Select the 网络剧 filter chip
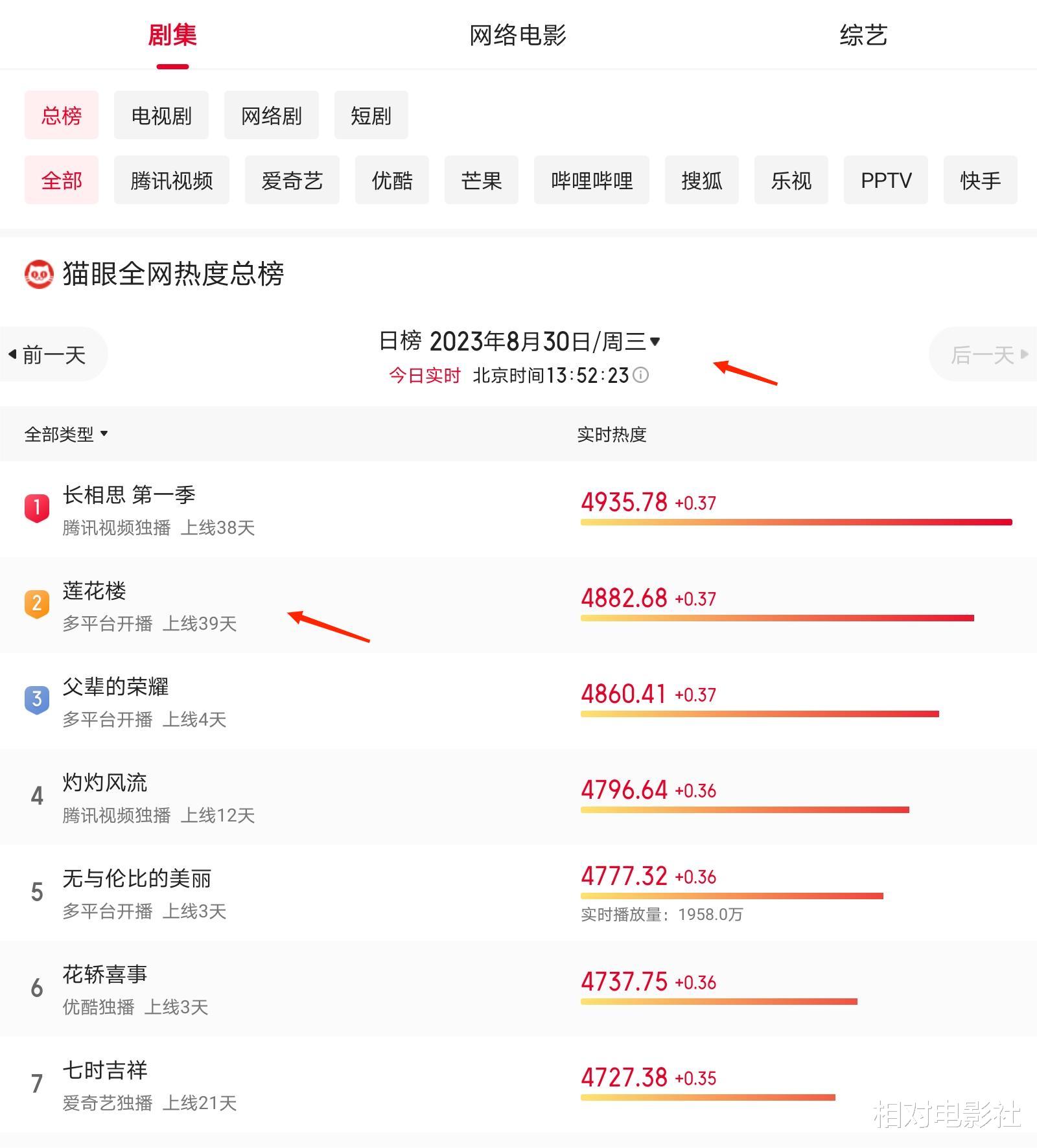Viewport: 1037px width, 1148px height. click(x=272, y=115)
